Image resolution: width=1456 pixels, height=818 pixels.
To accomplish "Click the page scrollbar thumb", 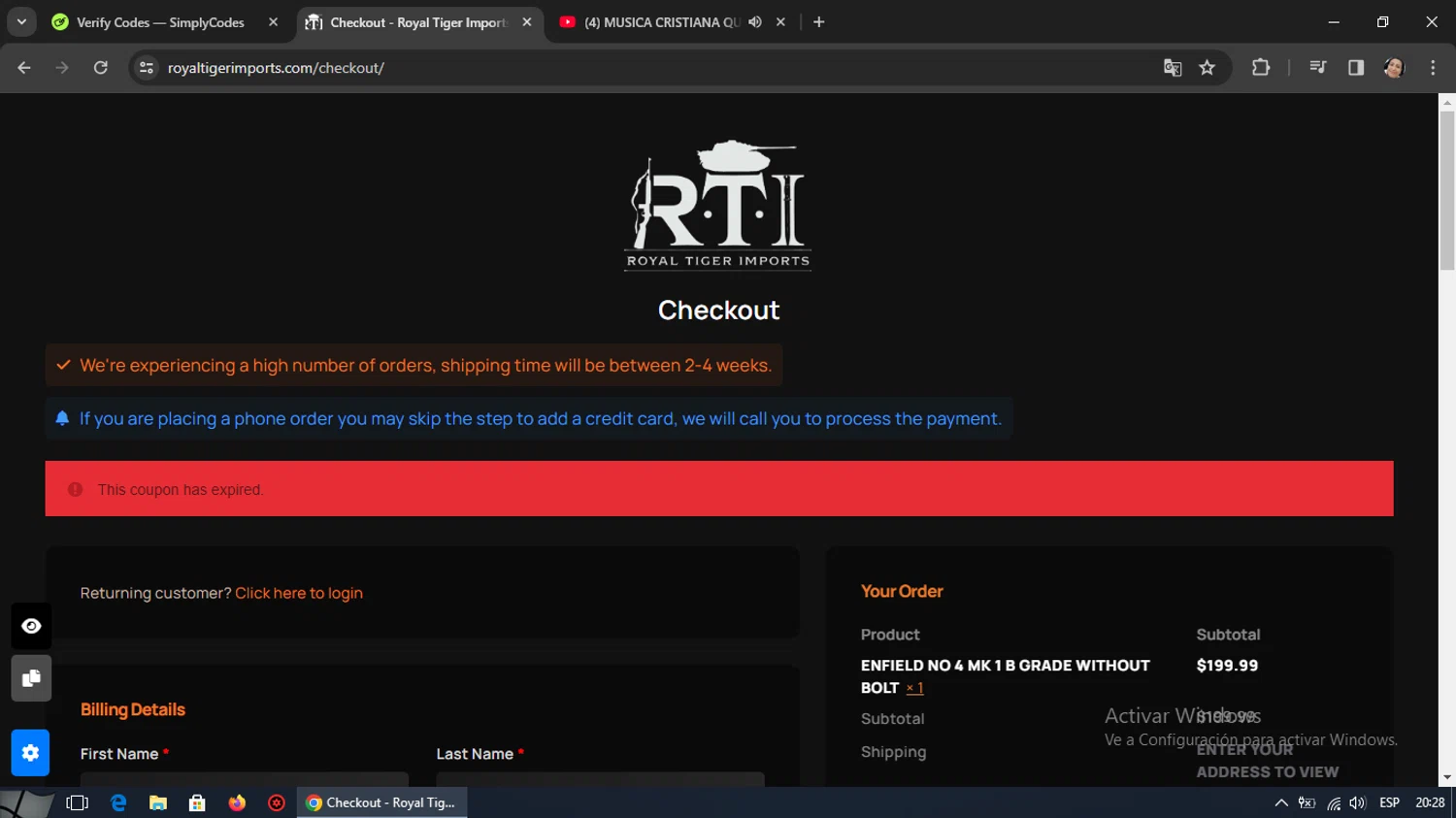I will tap(1447, 190).
